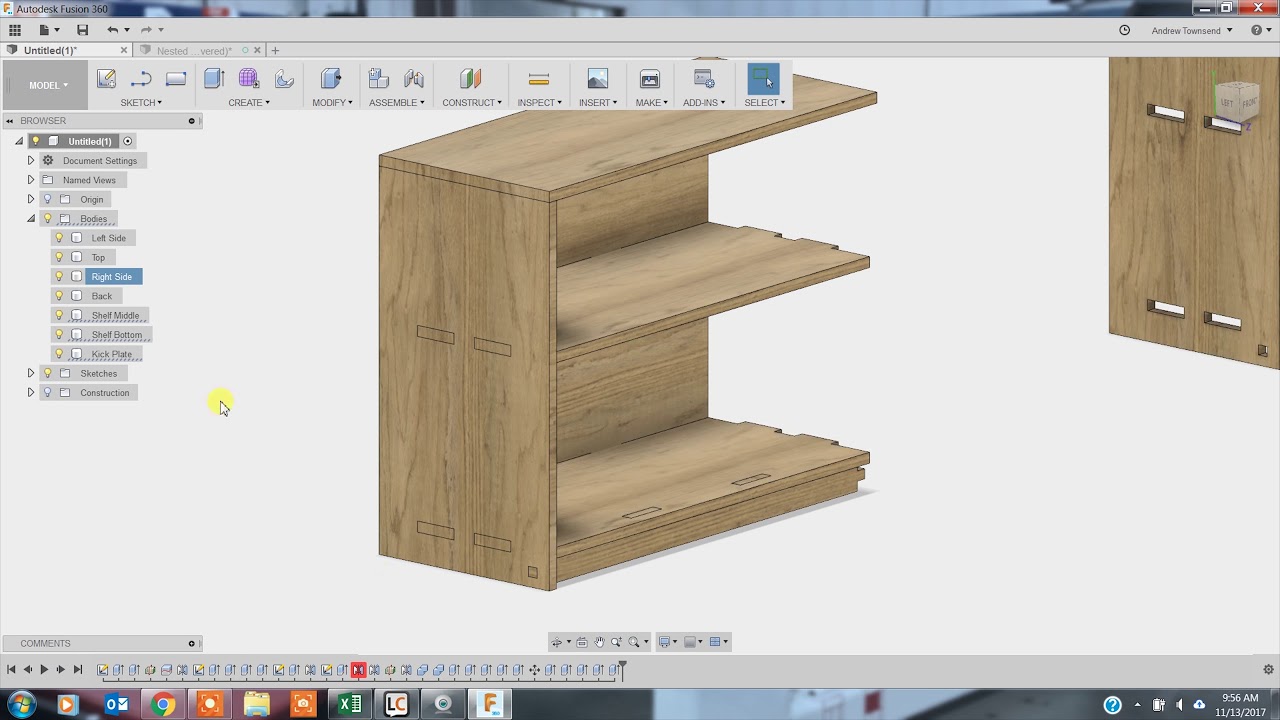This screenshot has width=1280, height=720.
Task: Open the data panel grid icon
Action: click(x=15, y=30)
